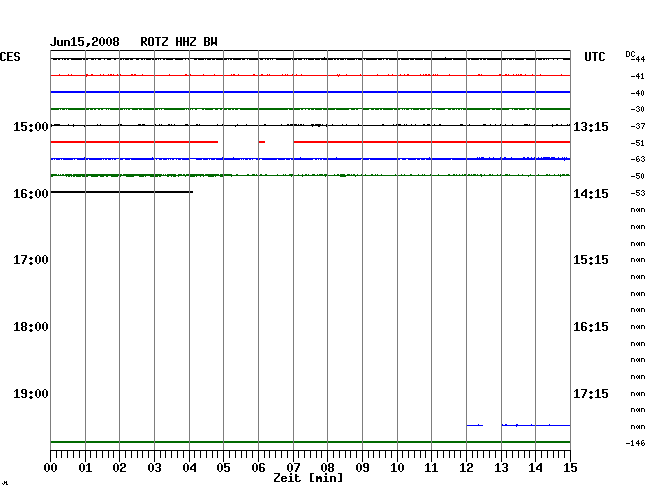
Task: Select the 15:00 local time label
Action: 31,126
